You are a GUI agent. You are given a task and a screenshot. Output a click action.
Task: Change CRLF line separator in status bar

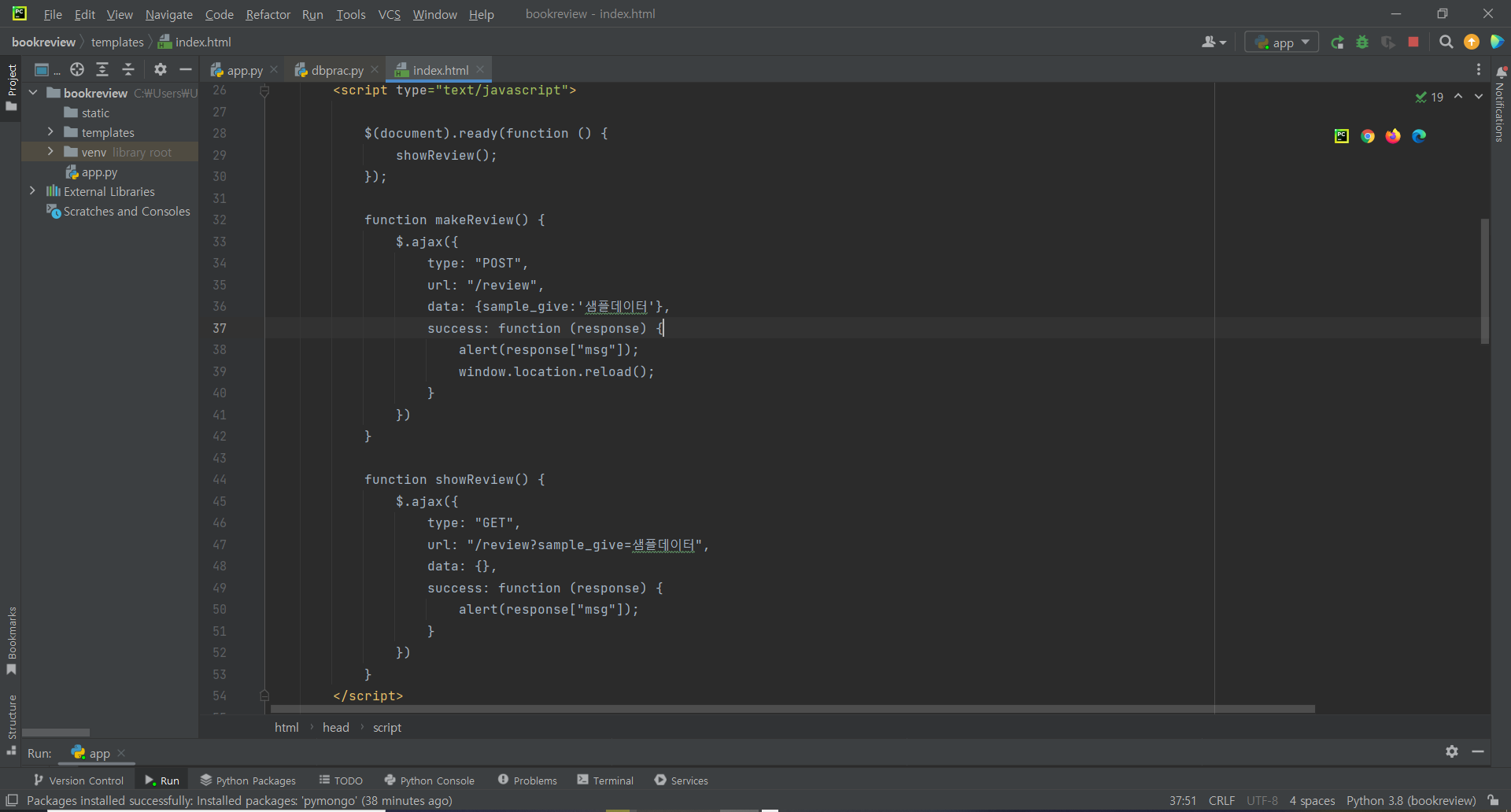click(1221, 801)
